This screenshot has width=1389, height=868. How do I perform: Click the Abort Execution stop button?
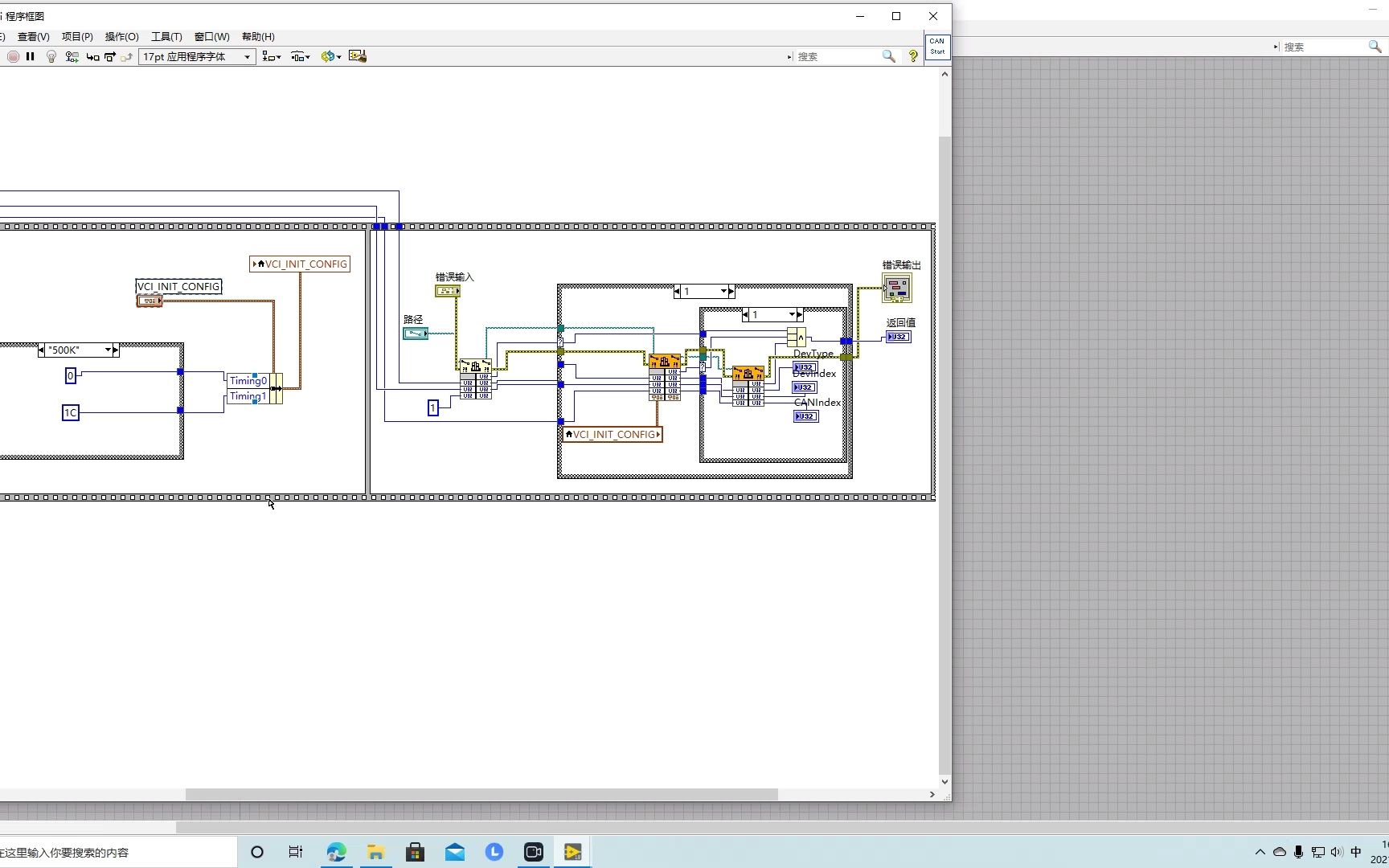point(13,56)
